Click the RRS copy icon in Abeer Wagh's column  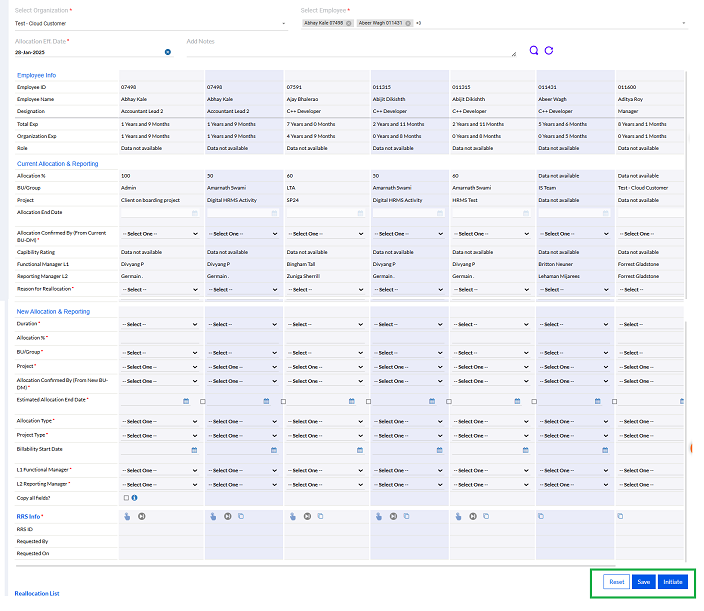541,516
